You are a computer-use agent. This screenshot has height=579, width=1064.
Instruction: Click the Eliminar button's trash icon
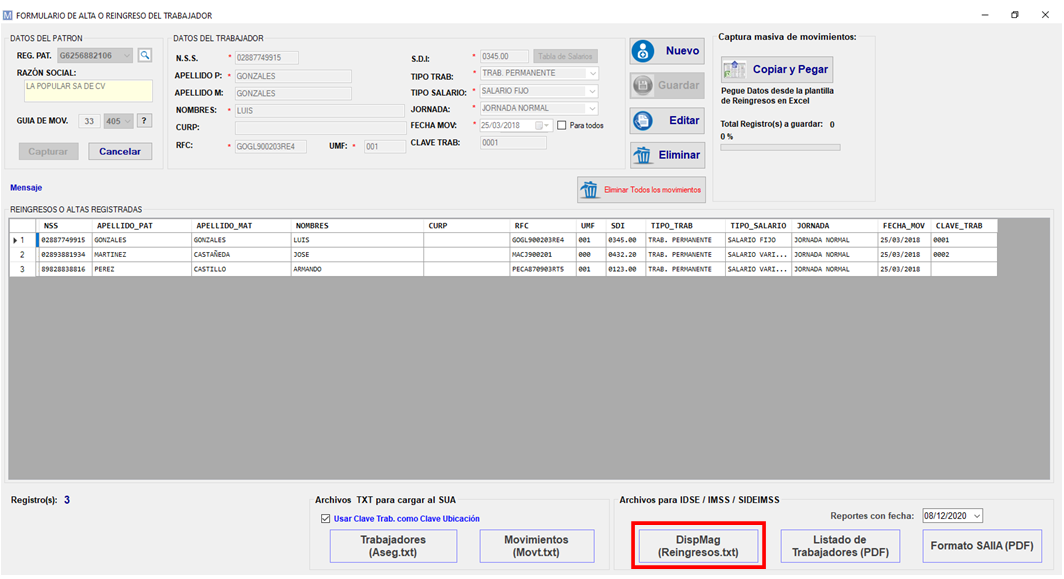click(642, 155)
